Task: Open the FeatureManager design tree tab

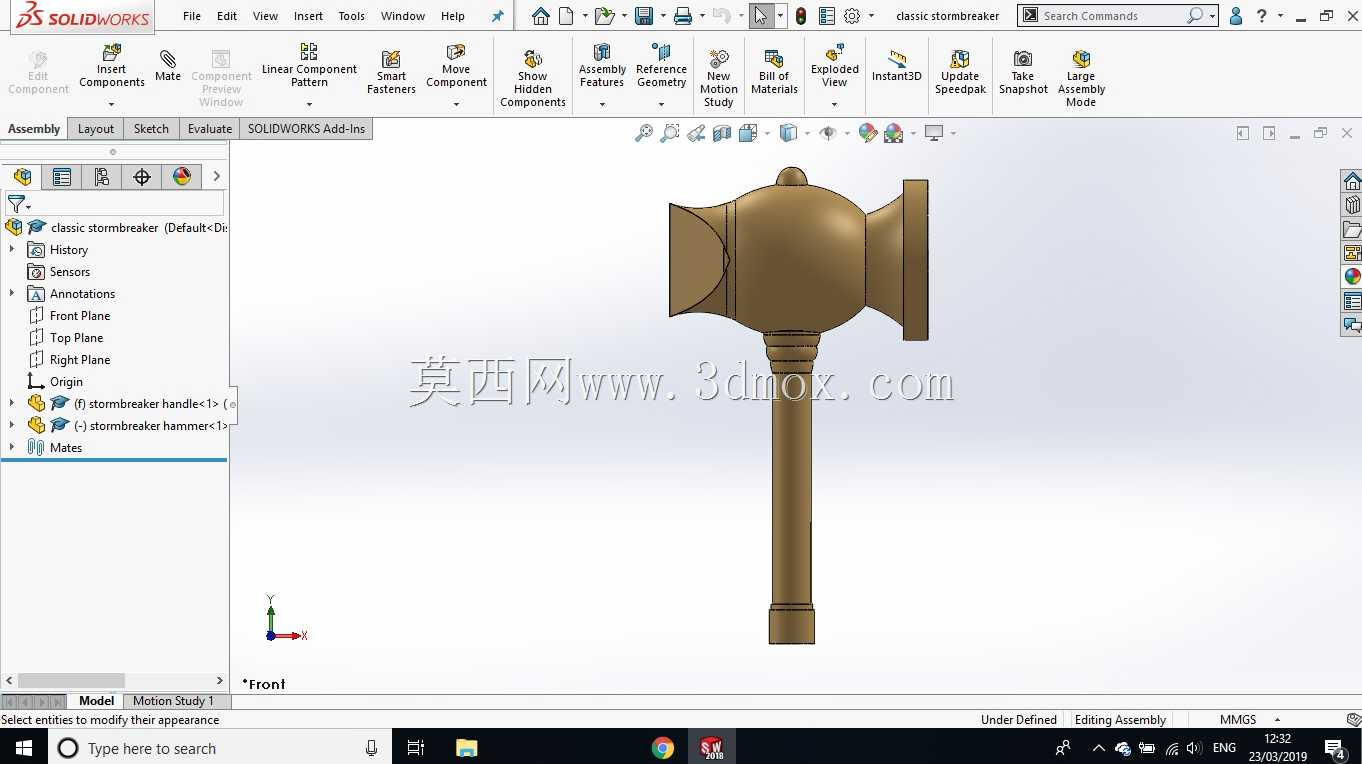Action: point(22,177)
